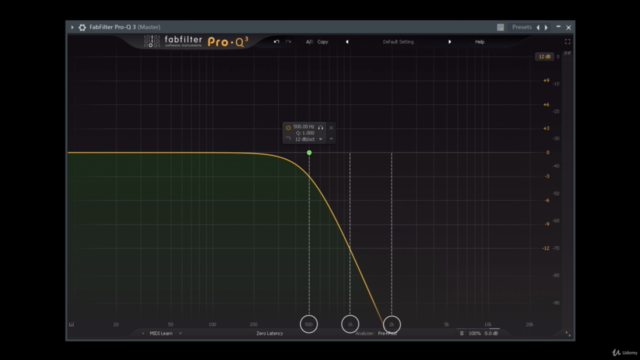Load the next preset with right arrow
The height and width of the screenshot is (360, 640).
(449, 42)
